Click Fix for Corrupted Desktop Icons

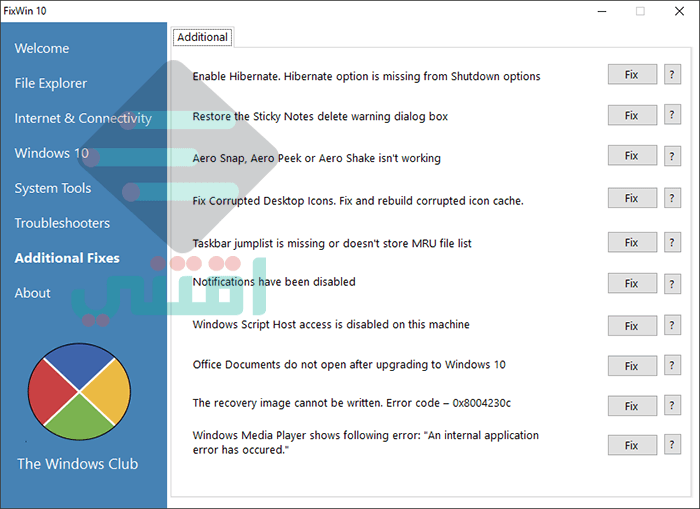[x=632, y=198]
